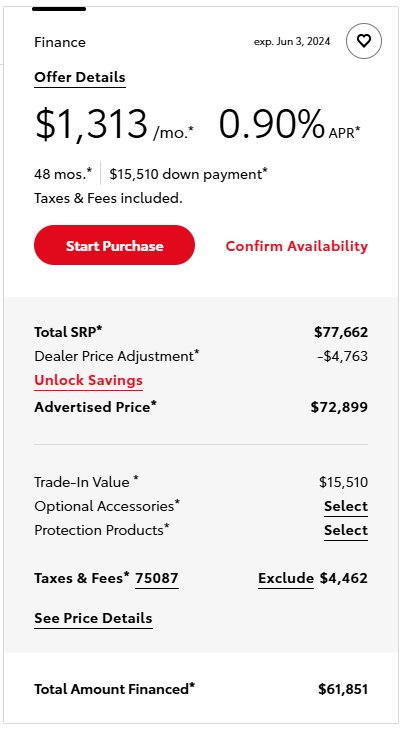Open the Dealer Price Adjustment asterisk note
The height and width of the screenshot is (747, 411).
click(197, 353)
